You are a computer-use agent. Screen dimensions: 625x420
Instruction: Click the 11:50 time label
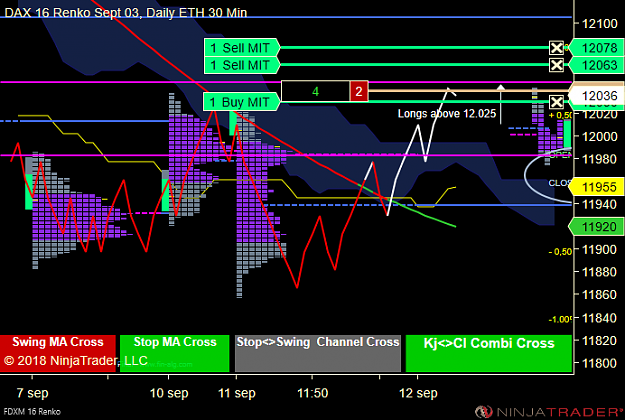pyautogui.click(x=312, y=393)
